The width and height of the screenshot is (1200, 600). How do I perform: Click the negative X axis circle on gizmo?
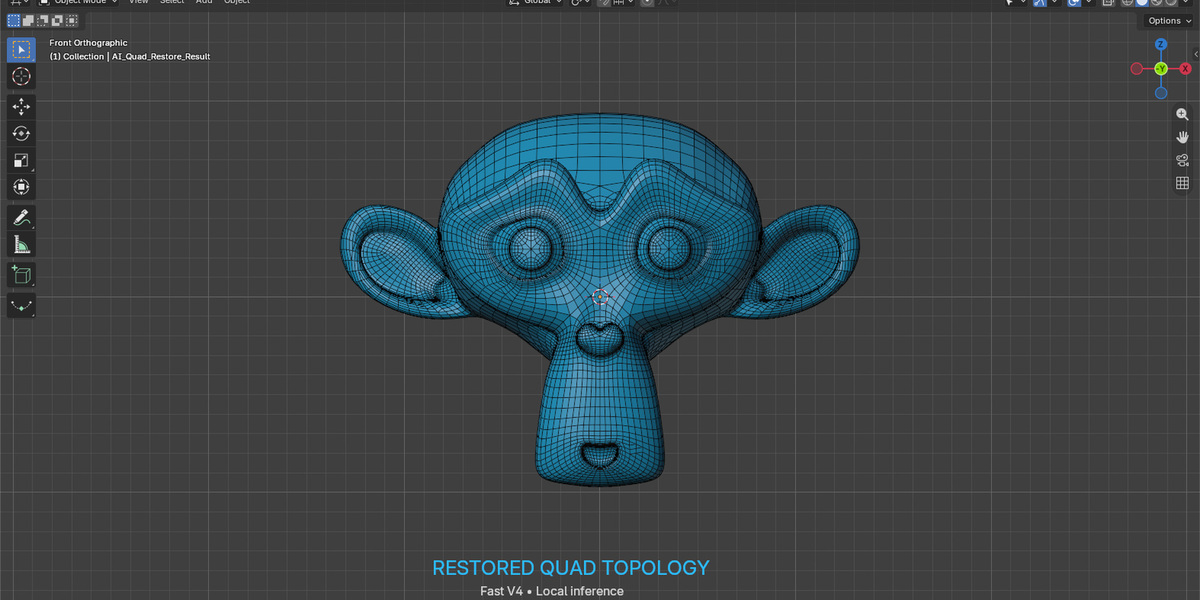click(1136, 68)
